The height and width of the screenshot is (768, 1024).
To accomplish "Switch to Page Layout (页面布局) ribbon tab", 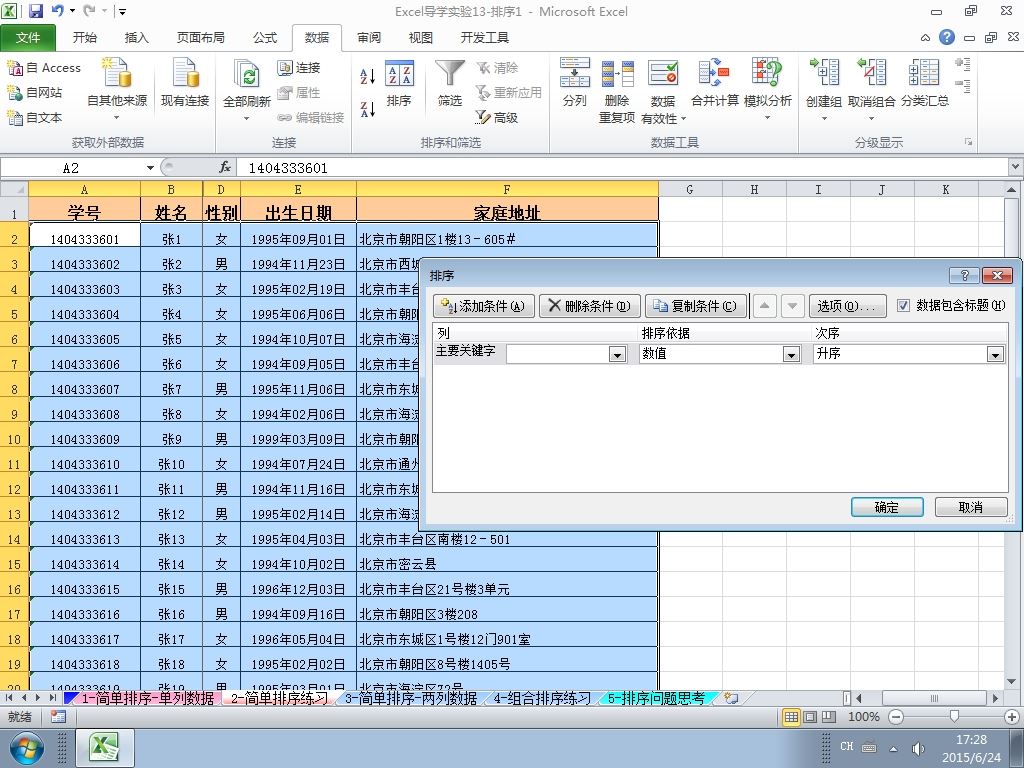I will click(x=200, y=37).
